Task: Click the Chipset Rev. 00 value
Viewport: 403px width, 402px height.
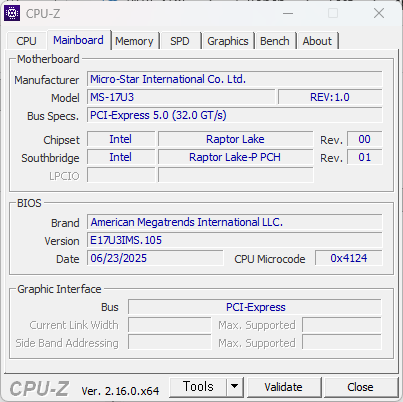Action: point(365,139)
